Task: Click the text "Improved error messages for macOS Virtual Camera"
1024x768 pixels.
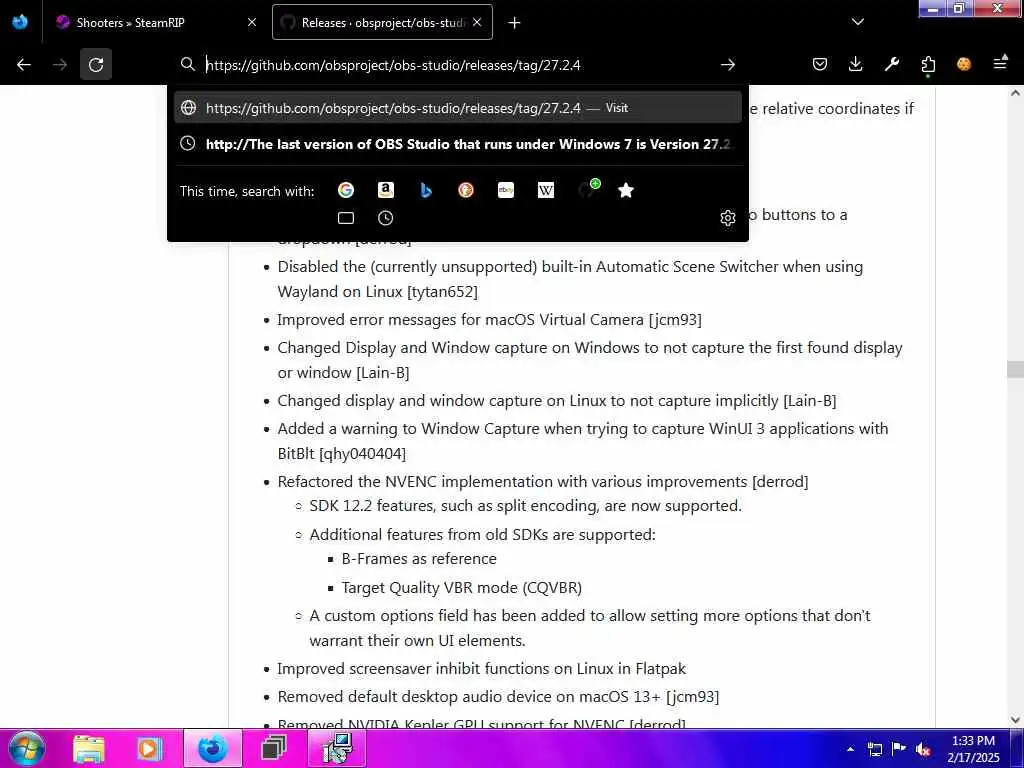Action: tap(460, 320)
